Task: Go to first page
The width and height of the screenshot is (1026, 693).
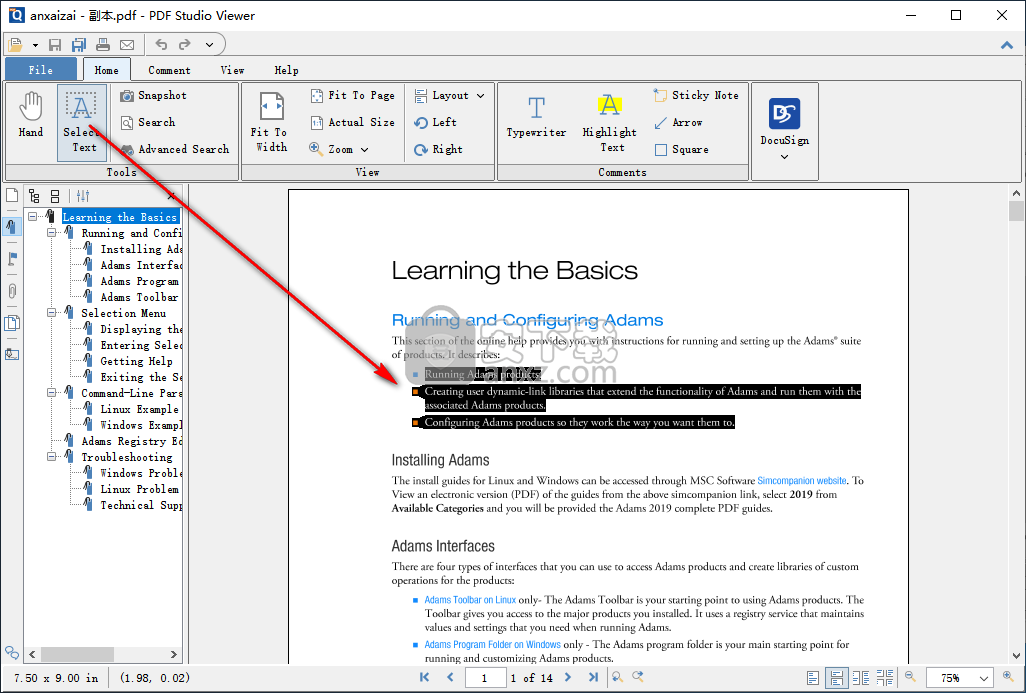Action: click(425, 677)
